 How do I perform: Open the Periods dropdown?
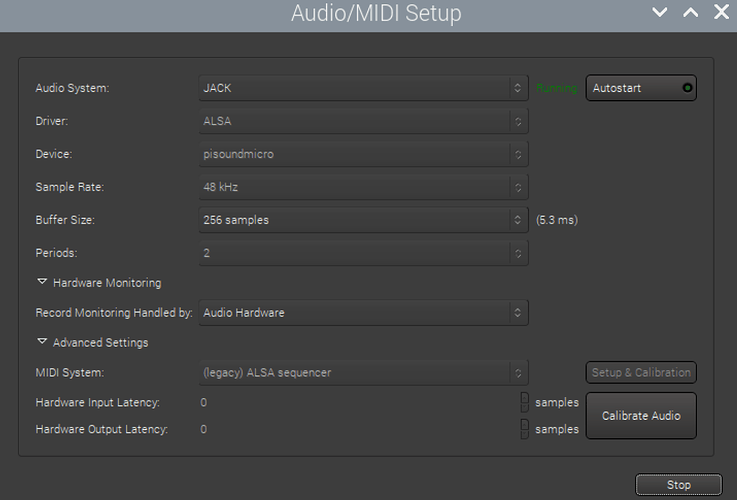[363, 253]
